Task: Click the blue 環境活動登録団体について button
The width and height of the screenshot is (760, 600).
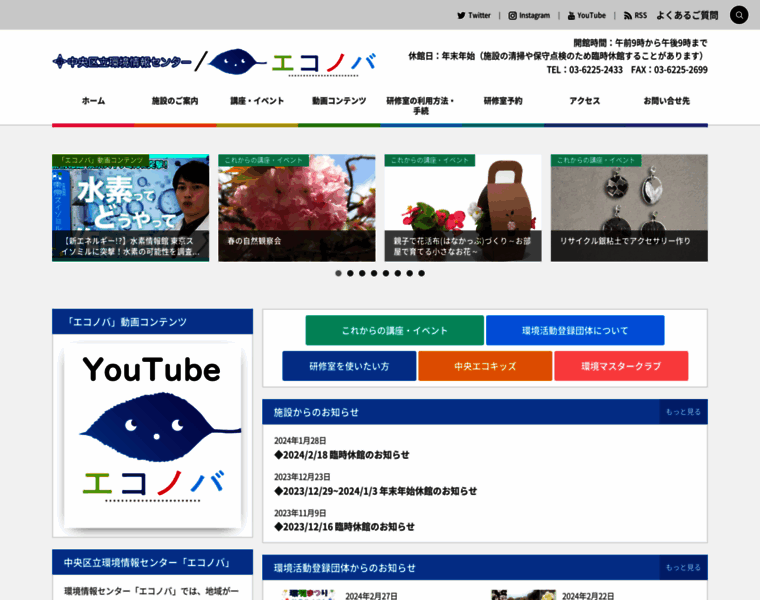Action: click(575, 331)
